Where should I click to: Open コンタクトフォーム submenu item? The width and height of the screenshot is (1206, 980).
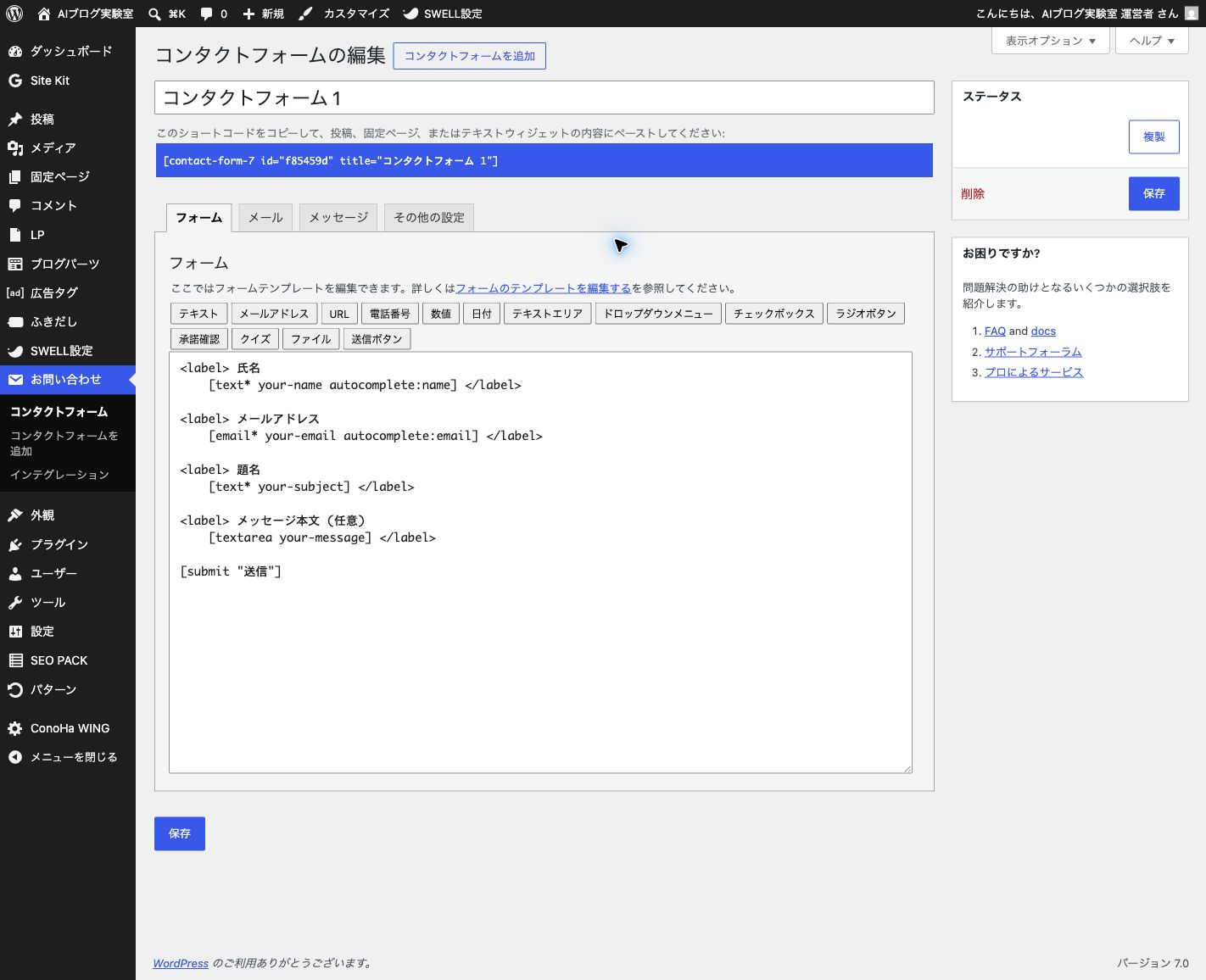(x=59, y=412)
